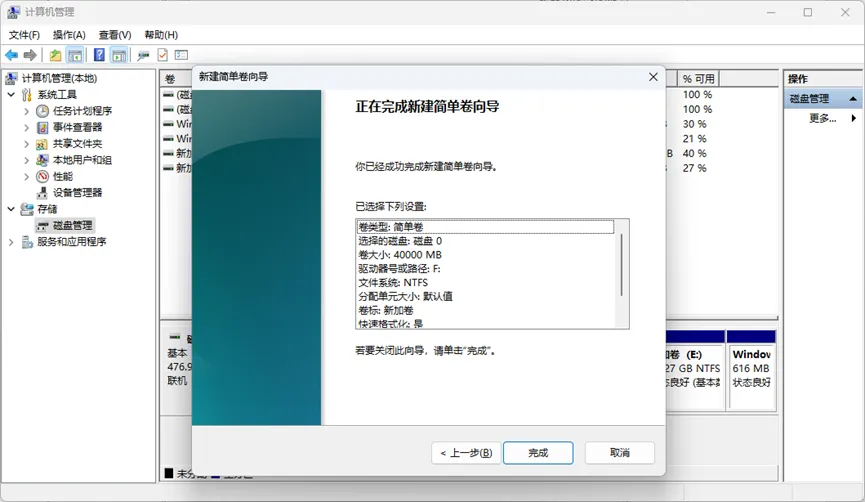Open the 查看(V) menu
The width and height of the screenshot is (865, 502).
(x=114, y=35)
